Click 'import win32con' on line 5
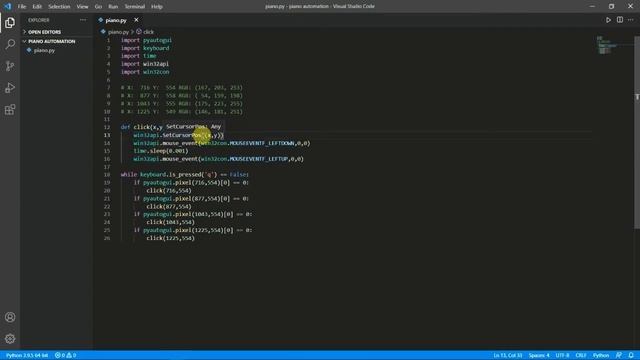640x360 pixels. [145, 72]
